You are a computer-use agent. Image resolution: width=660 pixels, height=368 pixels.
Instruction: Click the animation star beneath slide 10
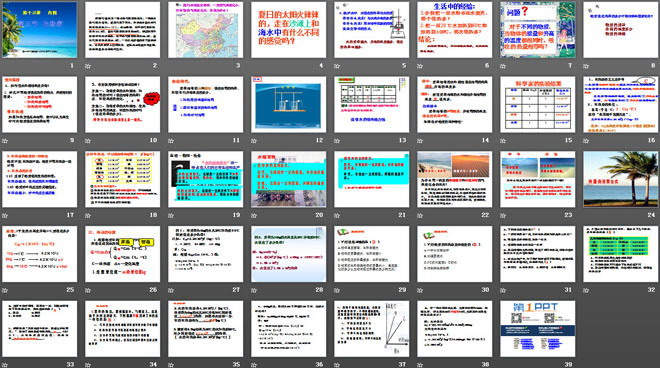click(x=88, y=141)
